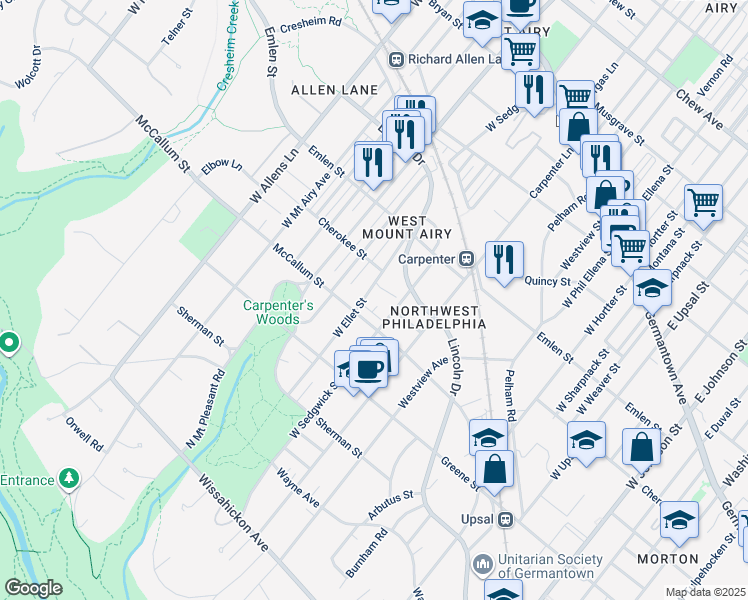
Task: Select the Carpenter train station icon
Action: [x=467, y=259]
